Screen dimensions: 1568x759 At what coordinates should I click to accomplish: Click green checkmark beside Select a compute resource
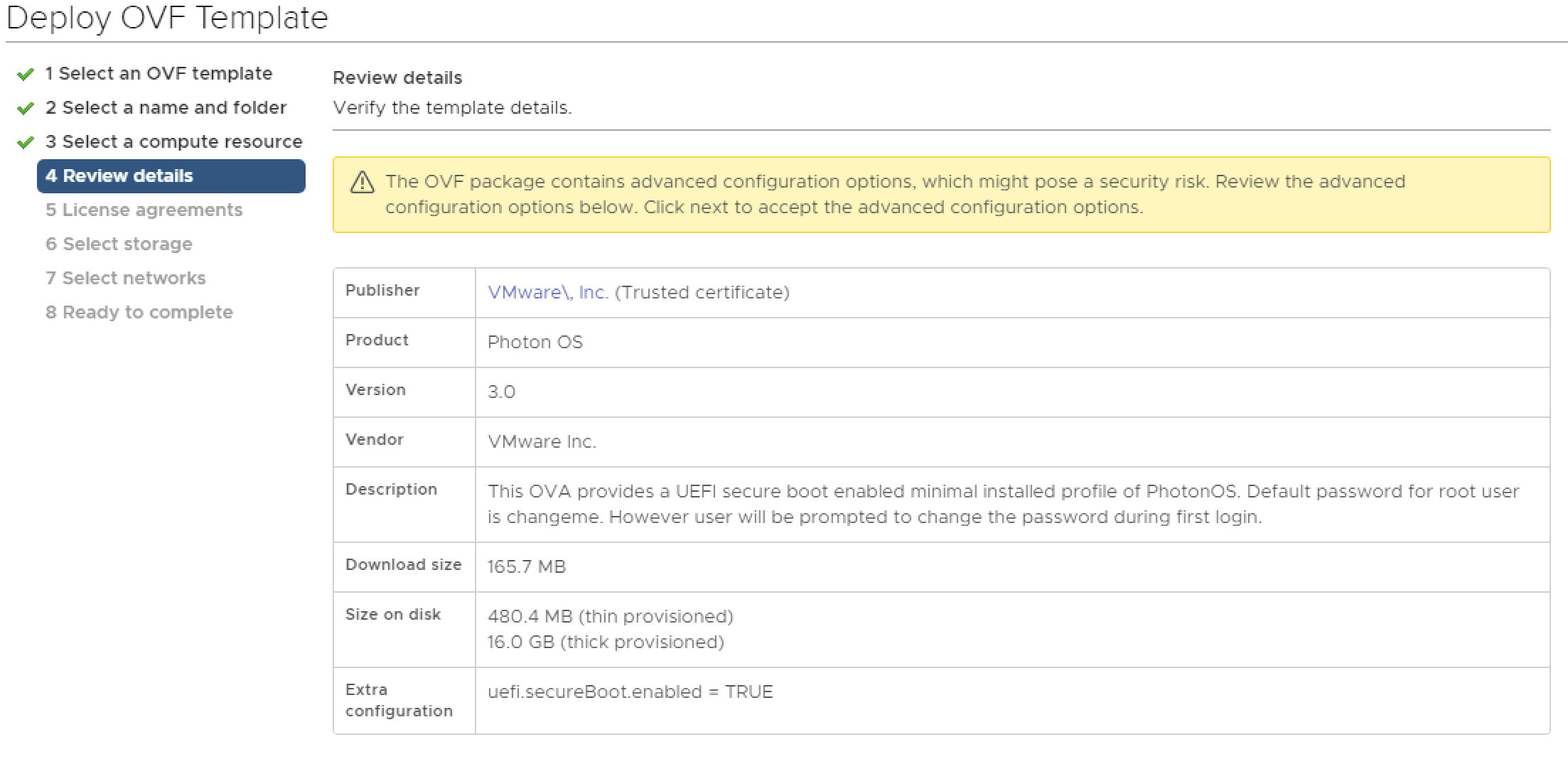tap(26, 143)
